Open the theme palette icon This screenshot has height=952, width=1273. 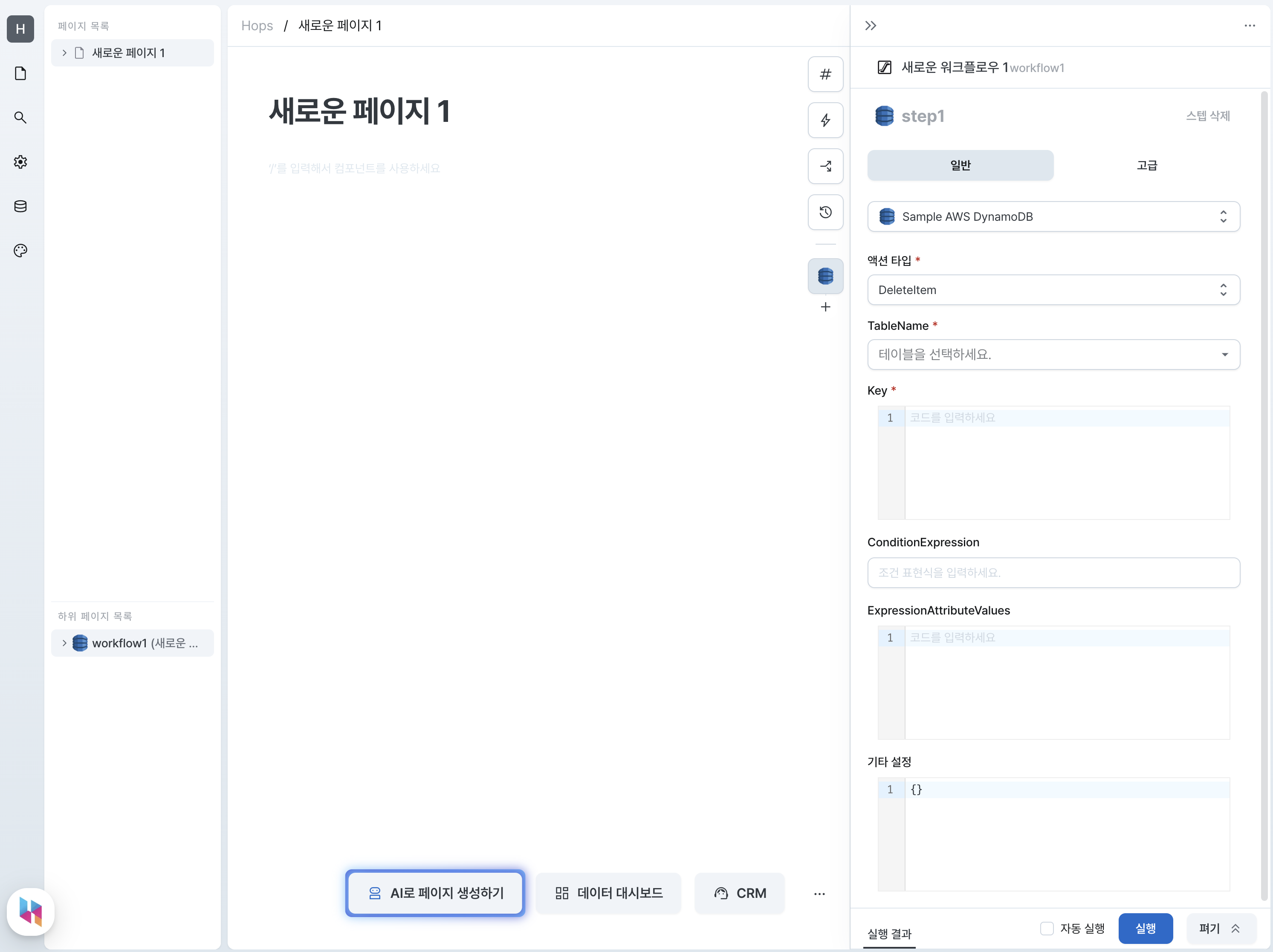point(20,250)
